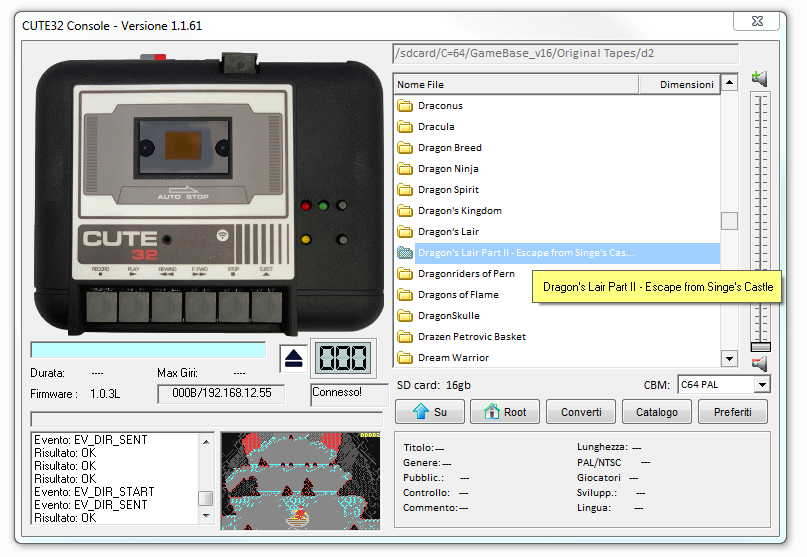
Task: Select Drazen Petrovic Basket folder icon
Action: click(405, 337)
